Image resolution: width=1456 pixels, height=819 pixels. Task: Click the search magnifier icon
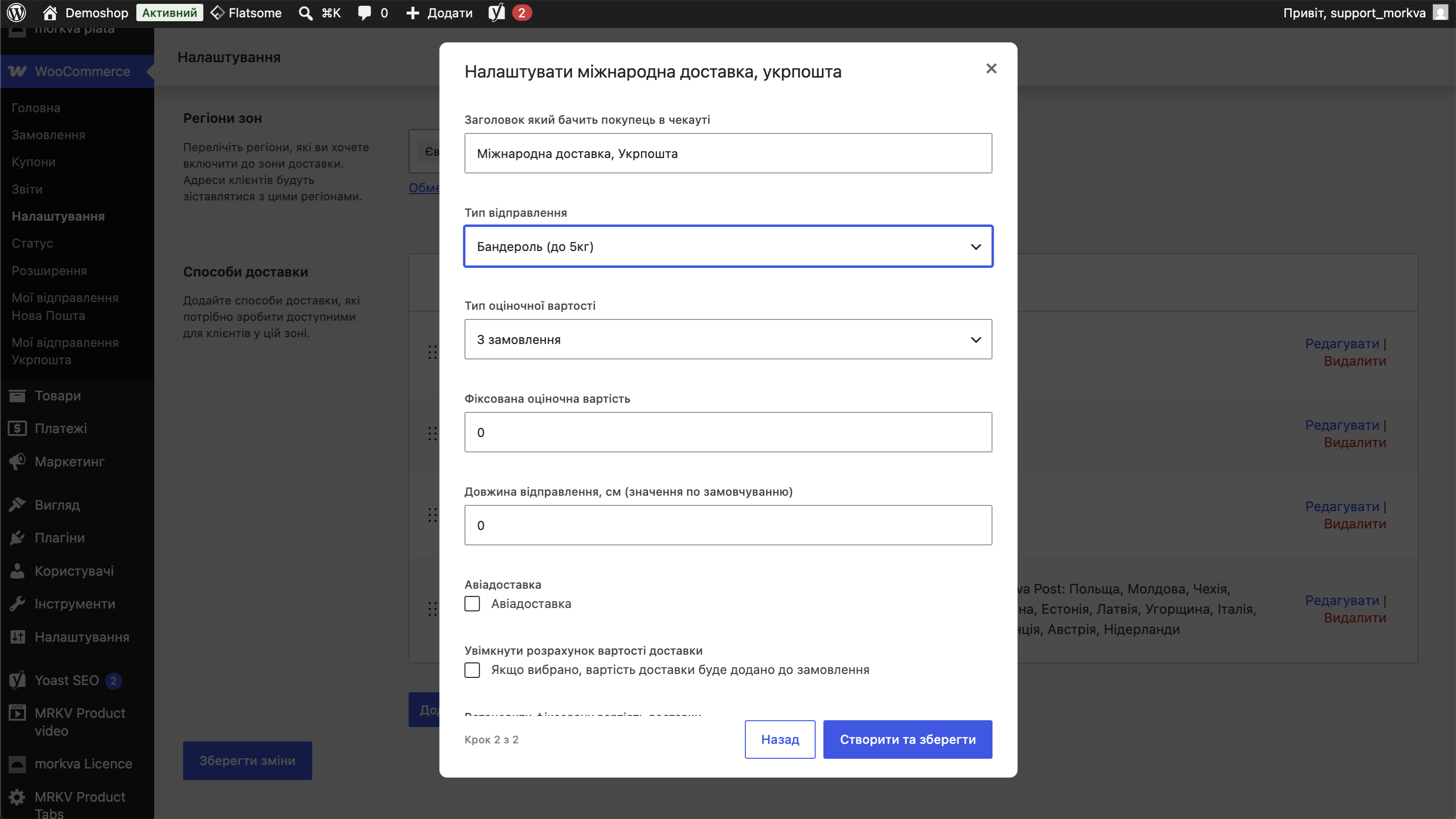point(305,13)
